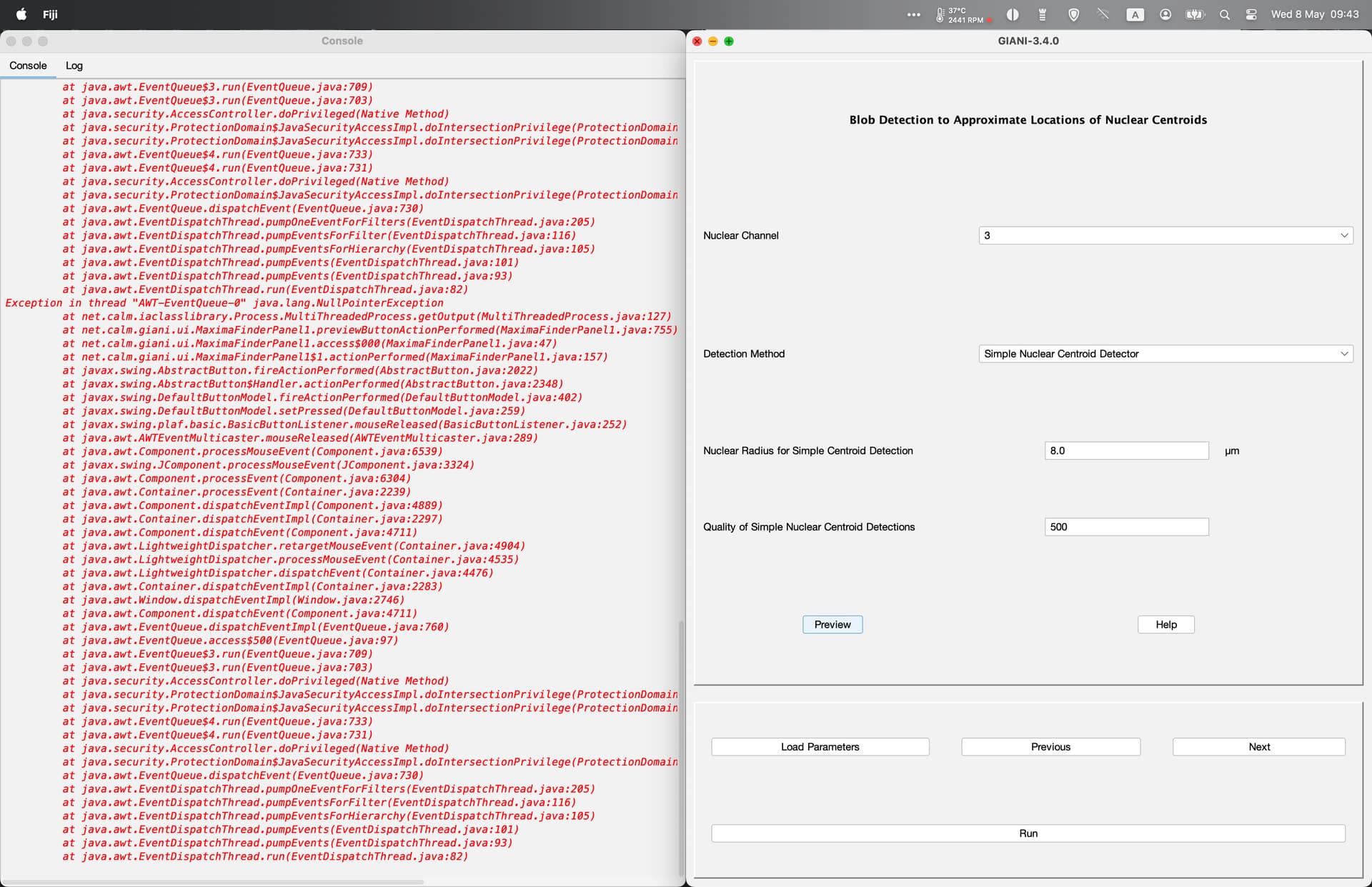The height and width of the screenshot is (887, 1372).
Task: Open the overflow ellipsis menu bar icon
Action: (913, 14)
